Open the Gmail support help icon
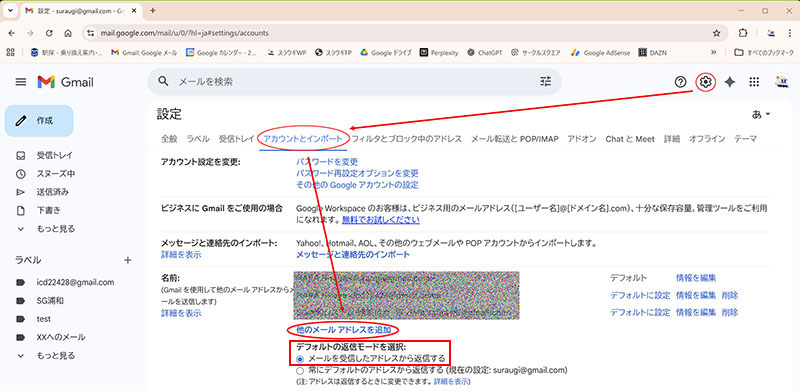This screenshot has width=800, height=391. coord(680,82)
